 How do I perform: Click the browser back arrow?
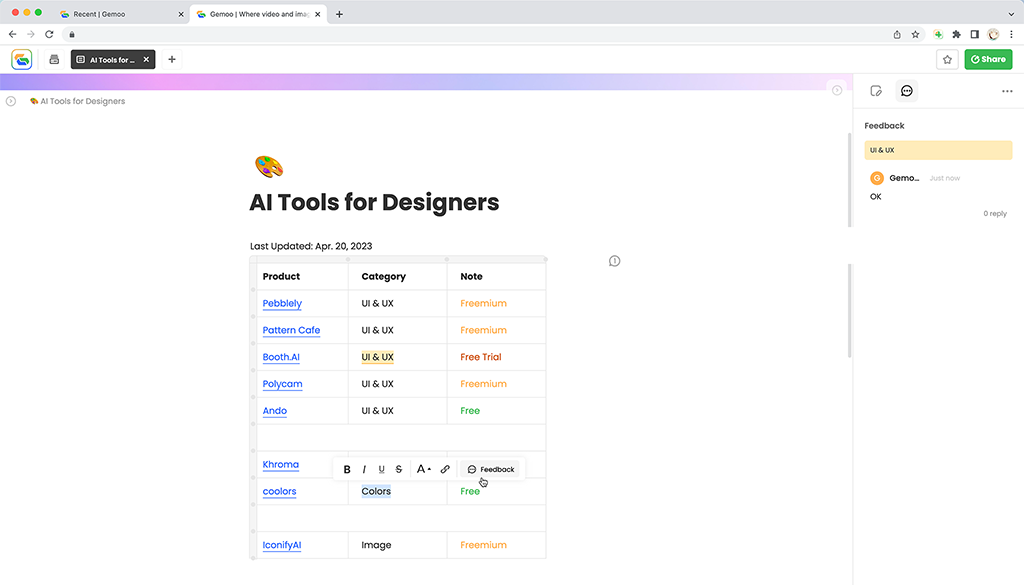click(x=12, y=34)
